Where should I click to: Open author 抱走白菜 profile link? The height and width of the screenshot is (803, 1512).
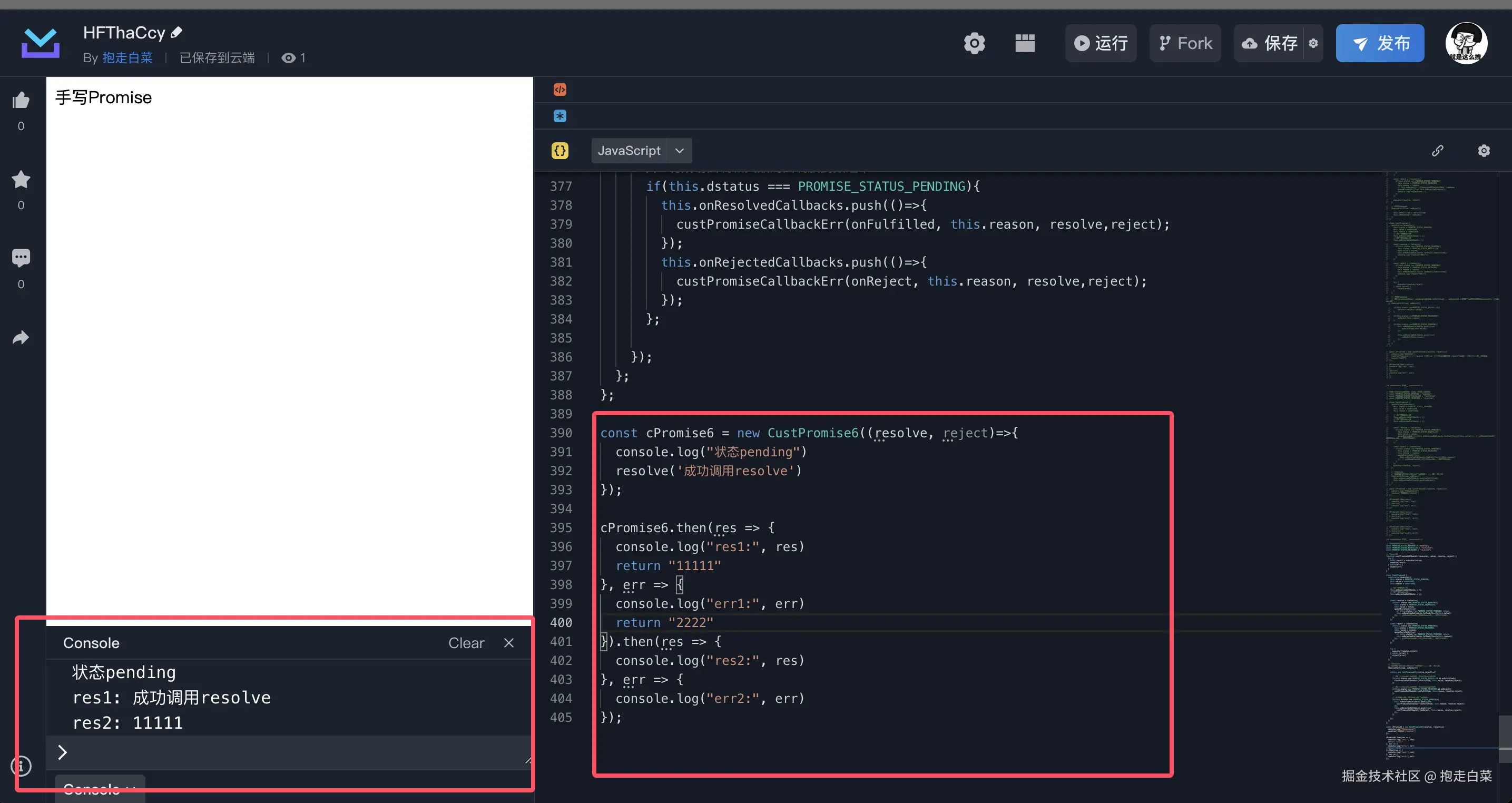click(127, 57)
